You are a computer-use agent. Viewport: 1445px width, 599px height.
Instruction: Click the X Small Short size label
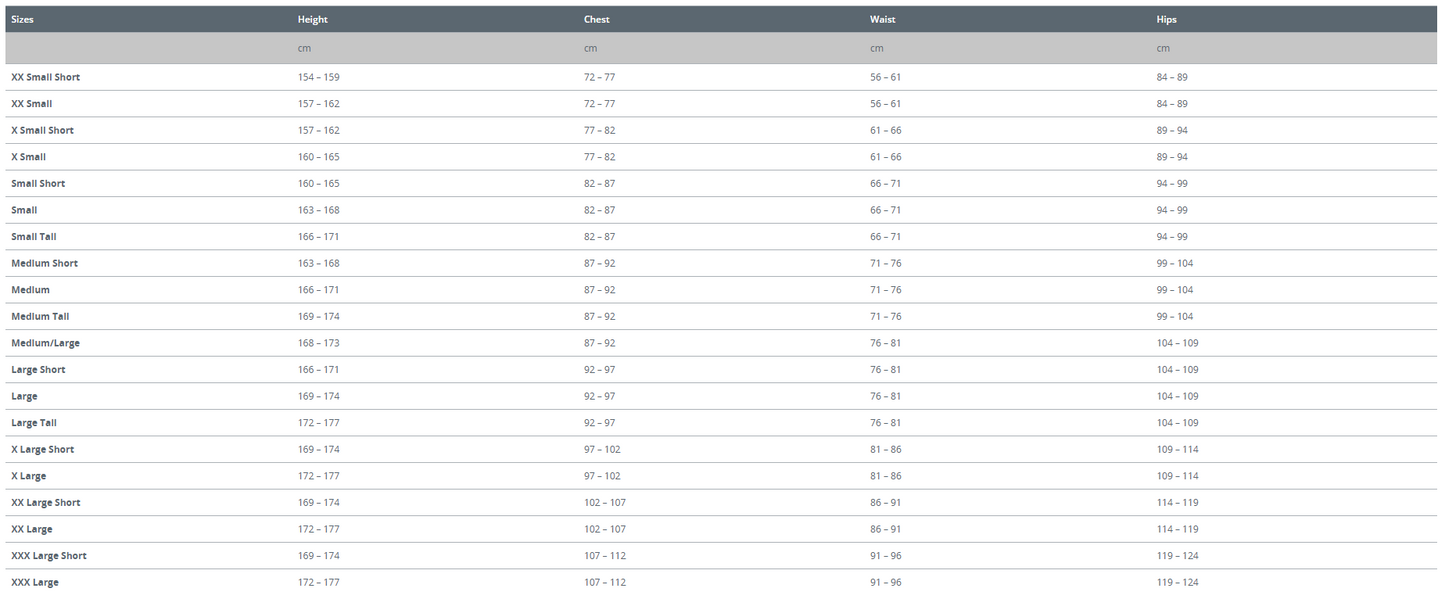point(42,131)
